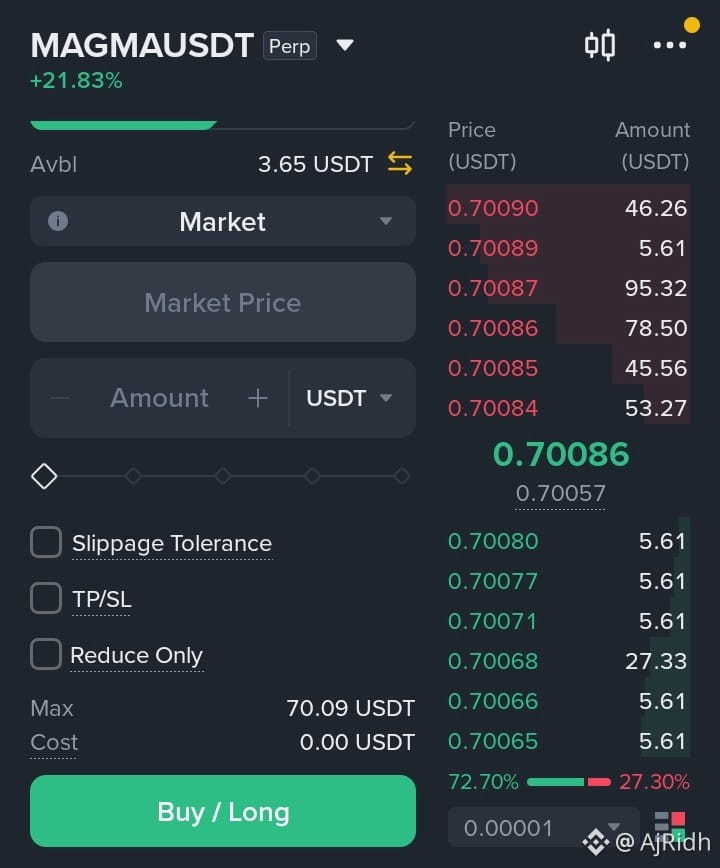
Task: Select the 0.70090 ask price row
Action: 568,208
